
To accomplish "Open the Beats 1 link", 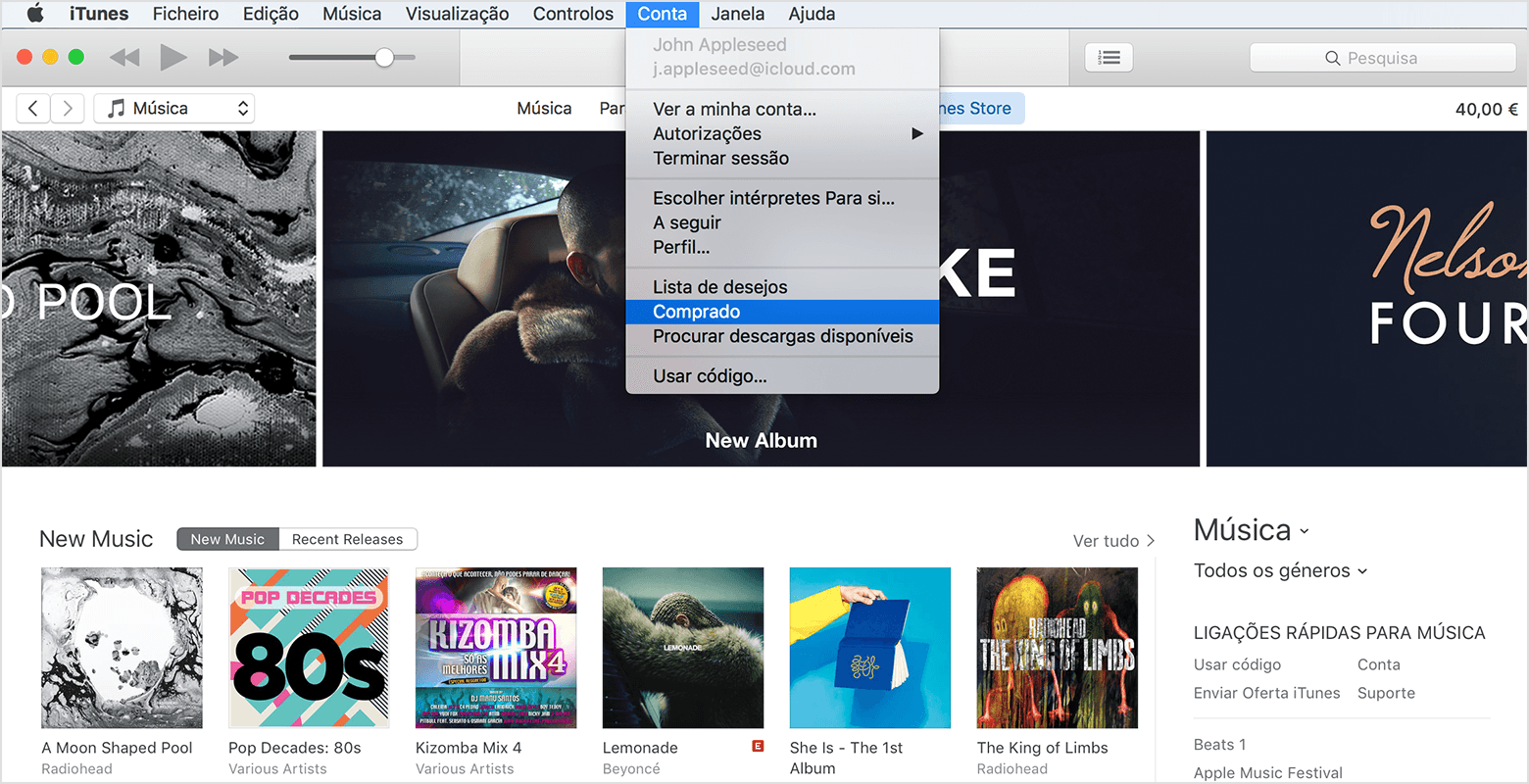I will (x=1219, y=744).
